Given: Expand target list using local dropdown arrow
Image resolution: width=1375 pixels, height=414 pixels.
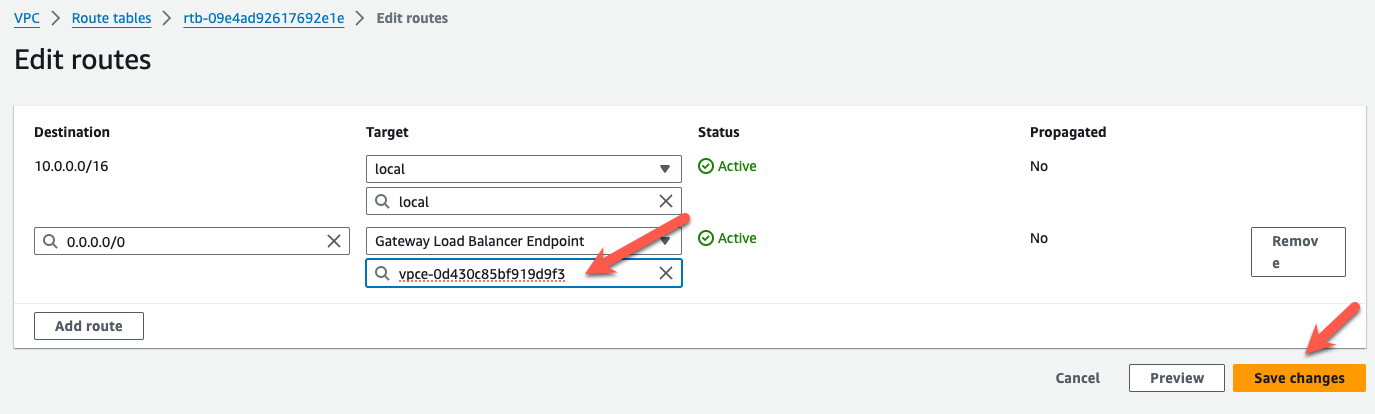Looking at the screenshot, I should tap(665, 169).
